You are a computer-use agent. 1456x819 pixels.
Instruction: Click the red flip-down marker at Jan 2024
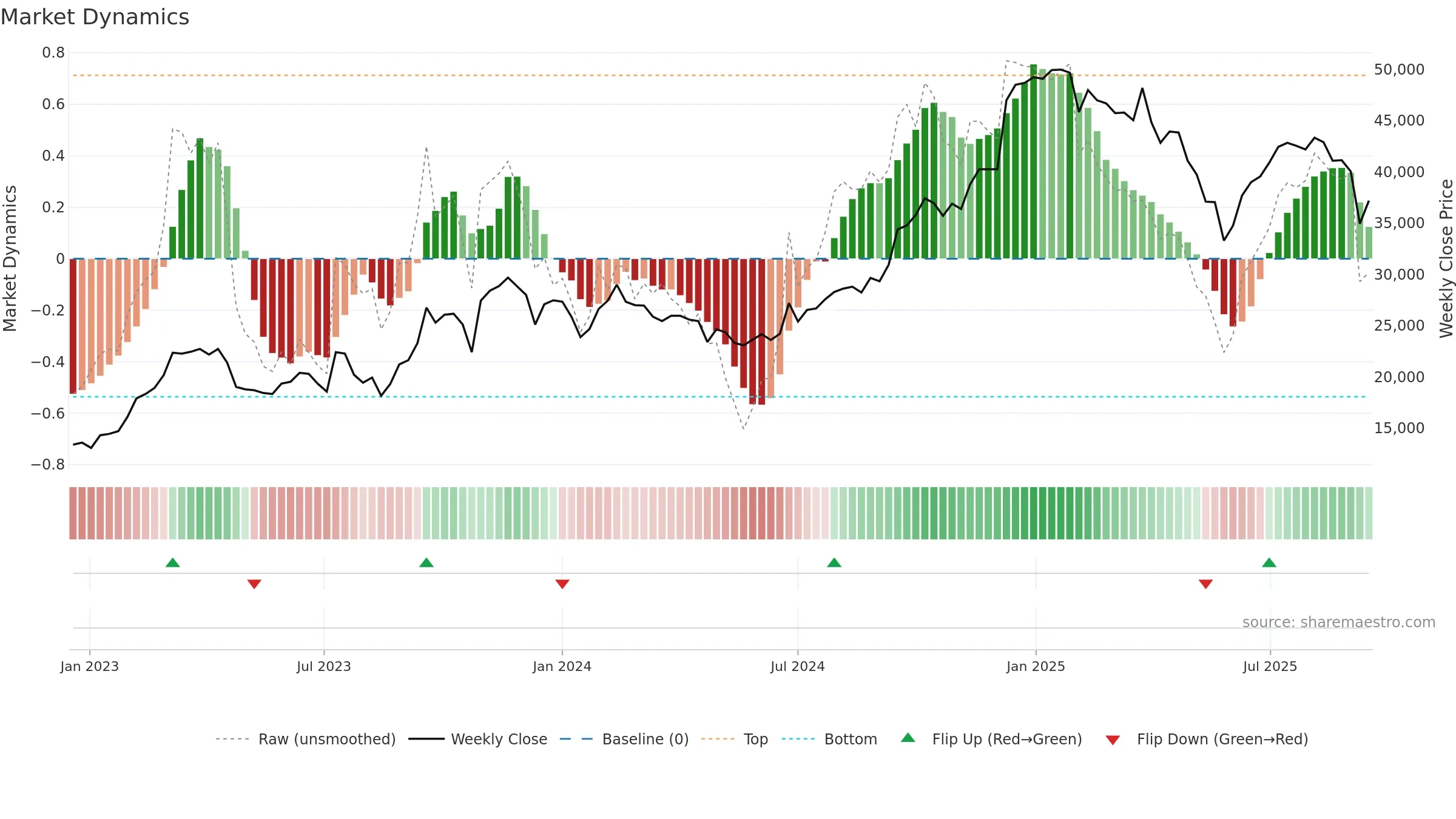click(562, 584)
